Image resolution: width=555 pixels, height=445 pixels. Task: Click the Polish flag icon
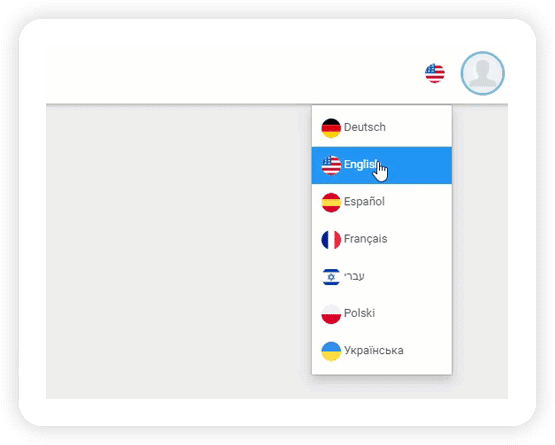click(331, 314)
